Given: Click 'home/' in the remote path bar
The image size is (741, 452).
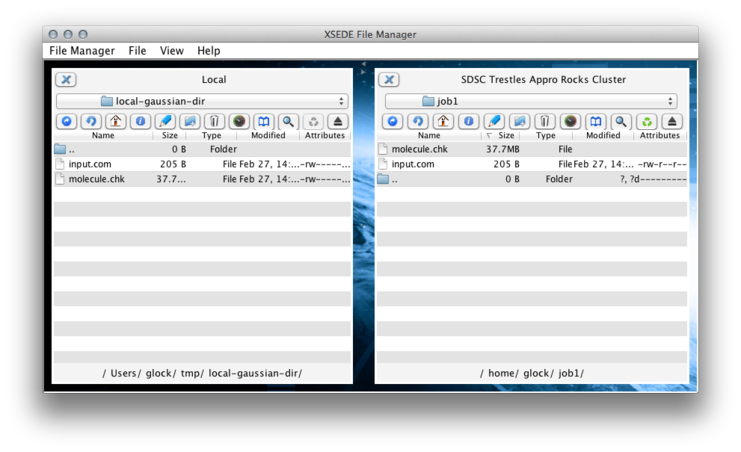Looking at the screenshot, I should 503,373.
